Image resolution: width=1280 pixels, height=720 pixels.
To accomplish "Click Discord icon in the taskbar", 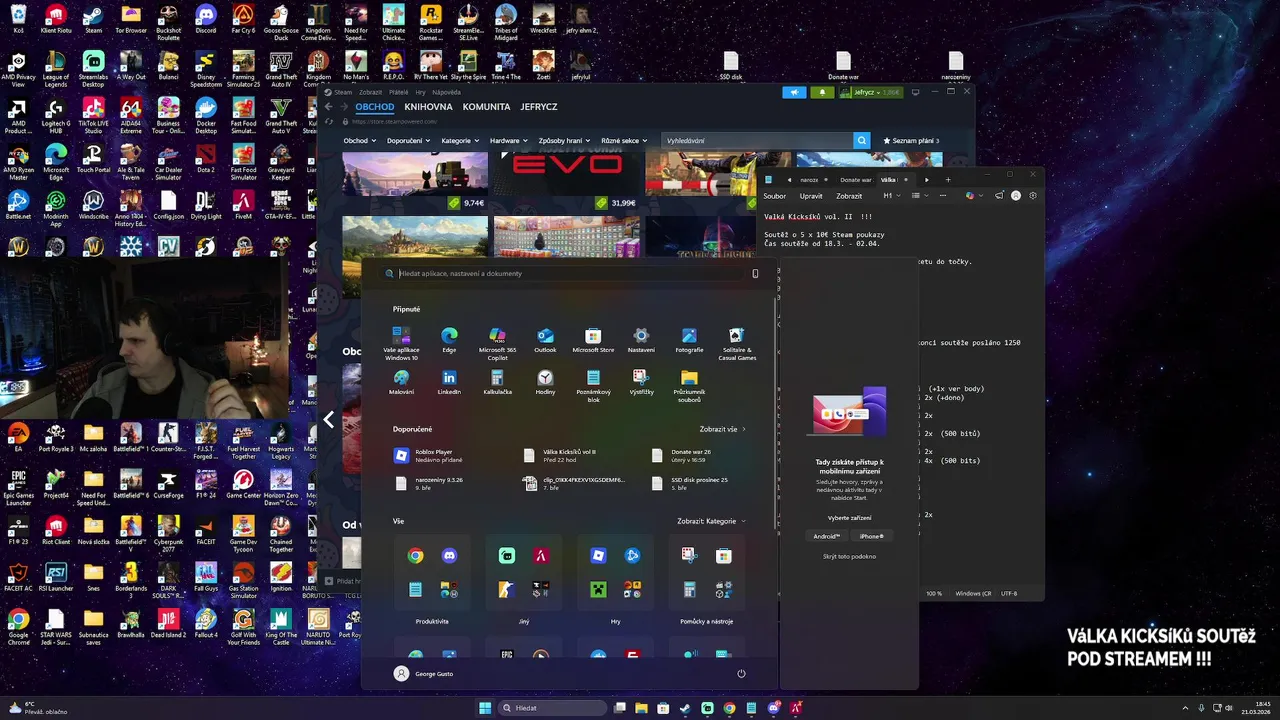I will pyautogui.click(x=773, y=708).
